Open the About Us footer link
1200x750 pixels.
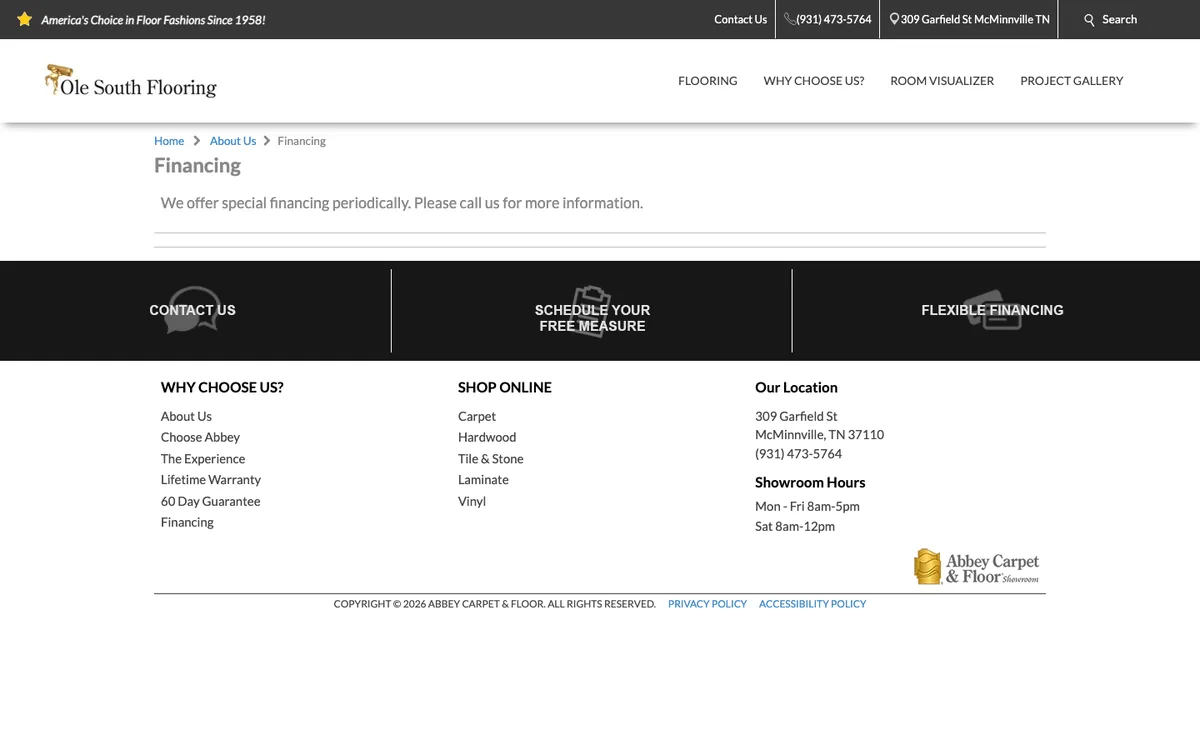(x=186, y=416)
